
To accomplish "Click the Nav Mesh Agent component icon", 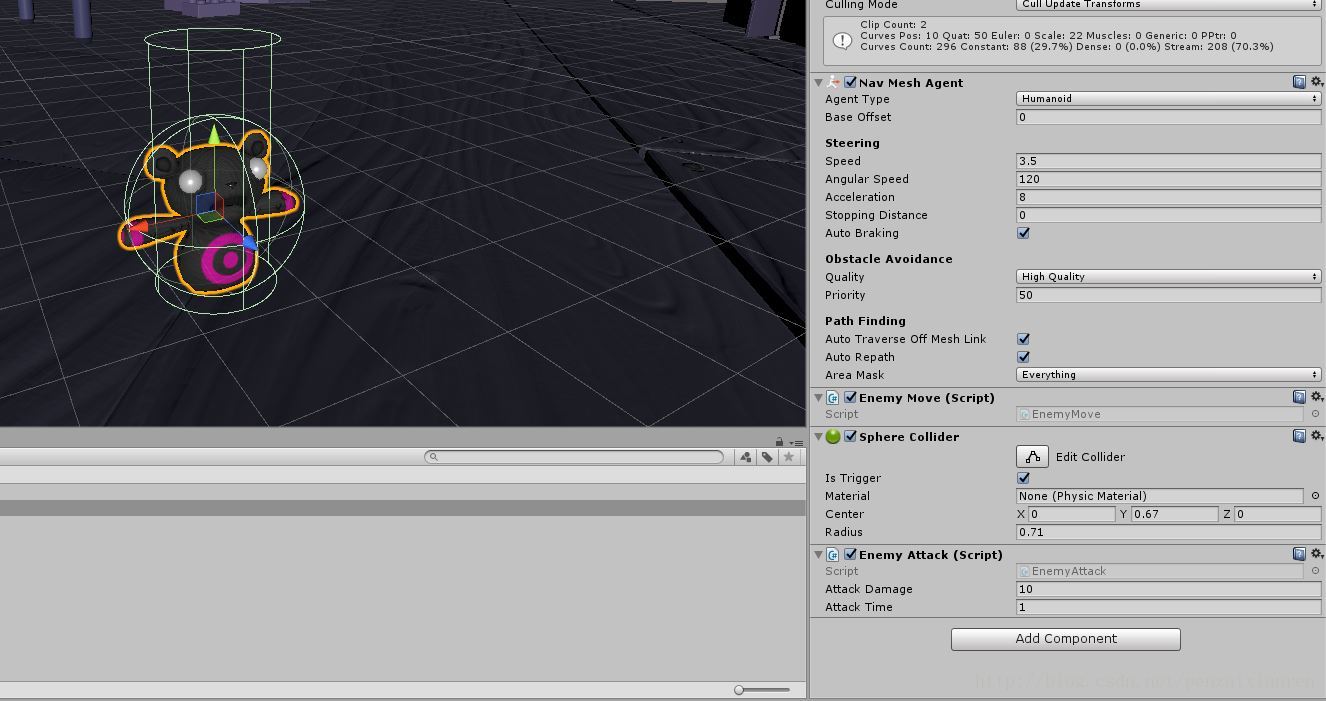I will [833, 82].
